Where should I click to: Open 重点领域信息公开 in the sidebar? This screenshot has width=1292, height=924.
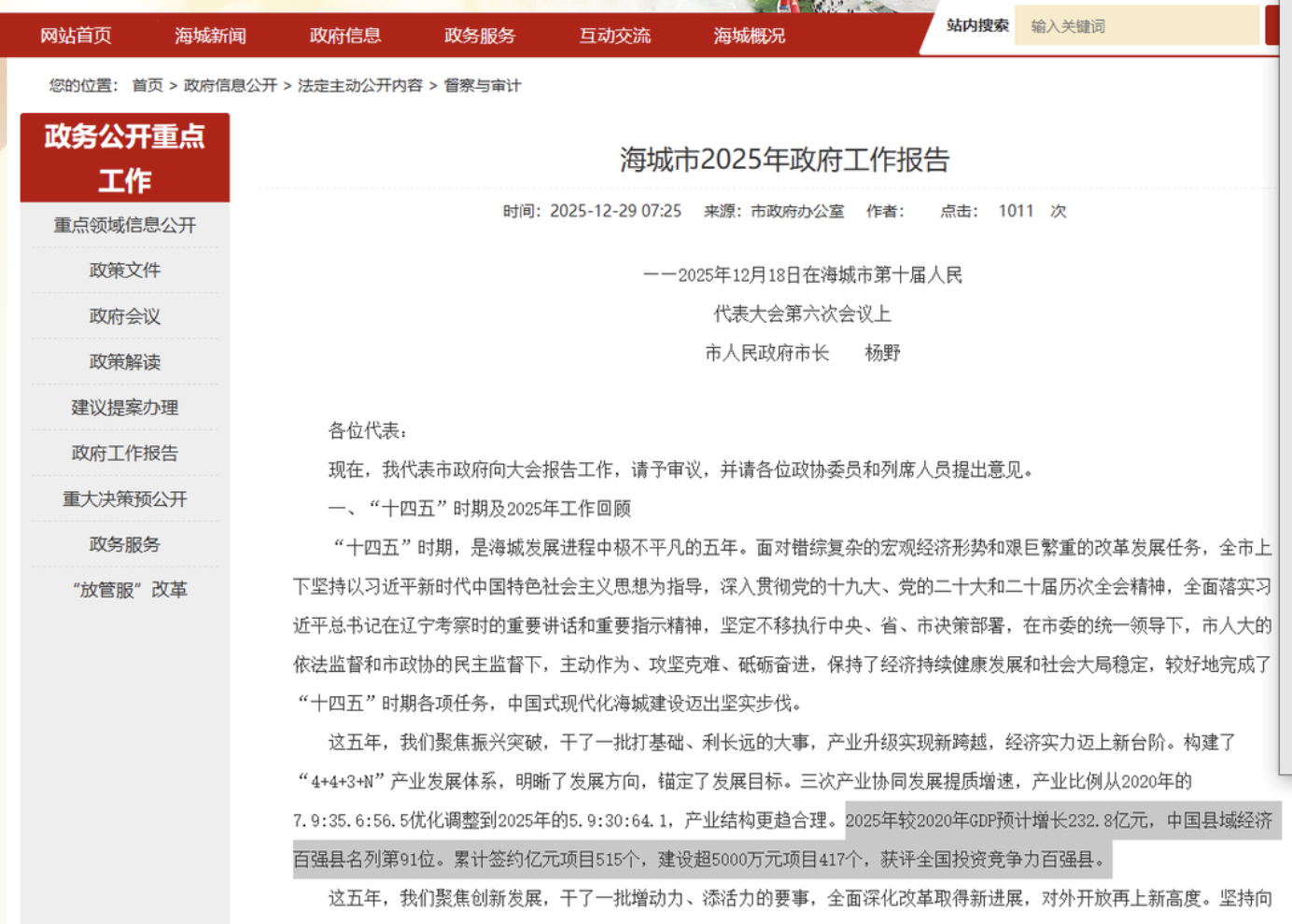pos(124,225)
